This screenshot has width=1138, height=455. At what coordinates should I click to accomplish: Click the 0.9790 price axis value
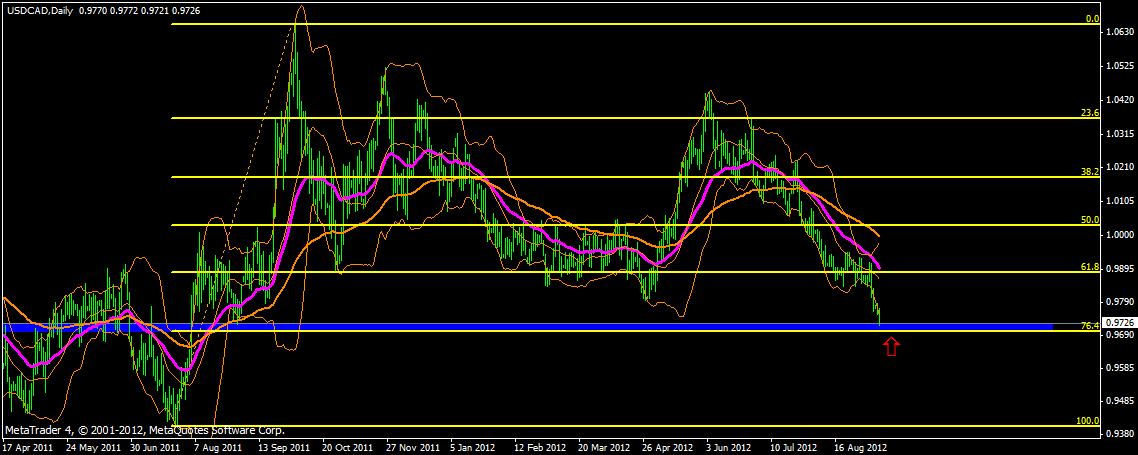1120,301
